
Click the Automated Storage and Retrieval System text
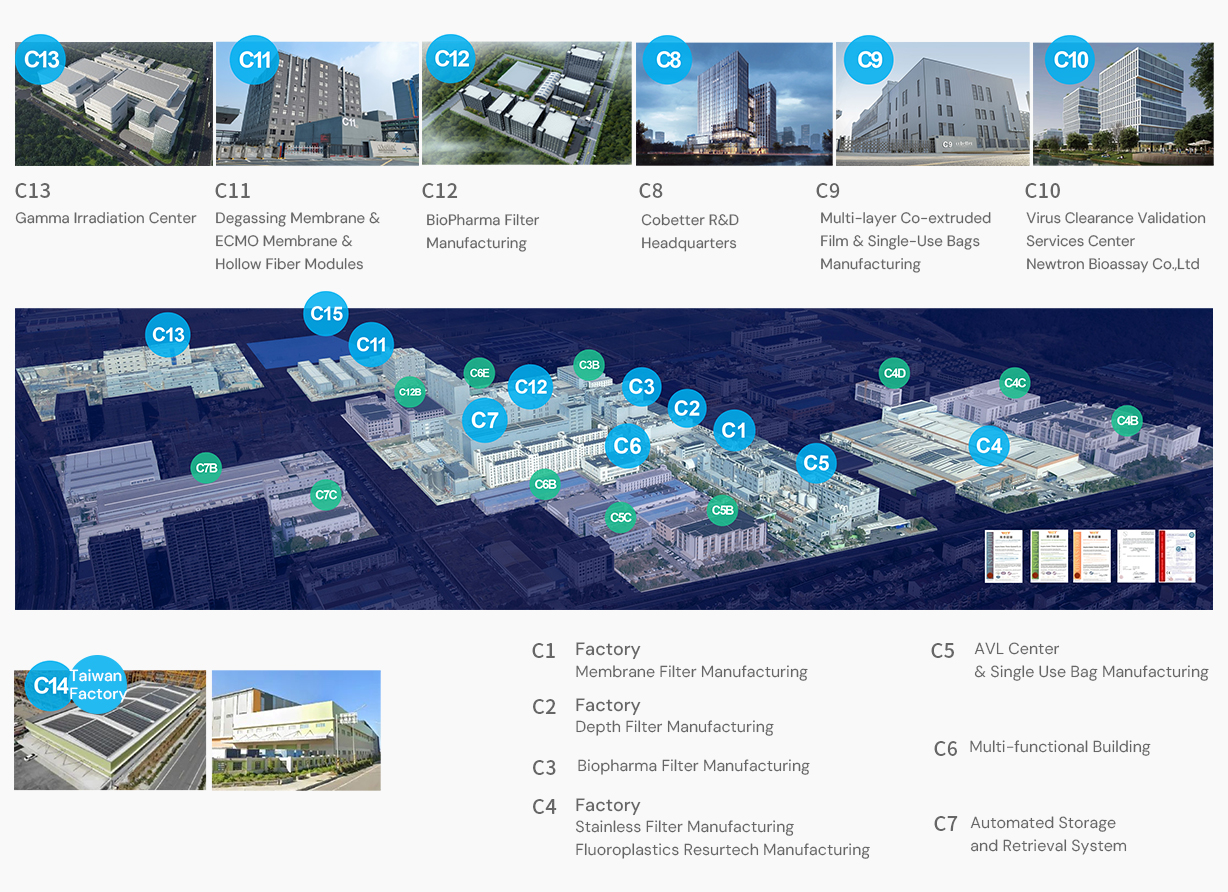click(x=1048, y=834)
